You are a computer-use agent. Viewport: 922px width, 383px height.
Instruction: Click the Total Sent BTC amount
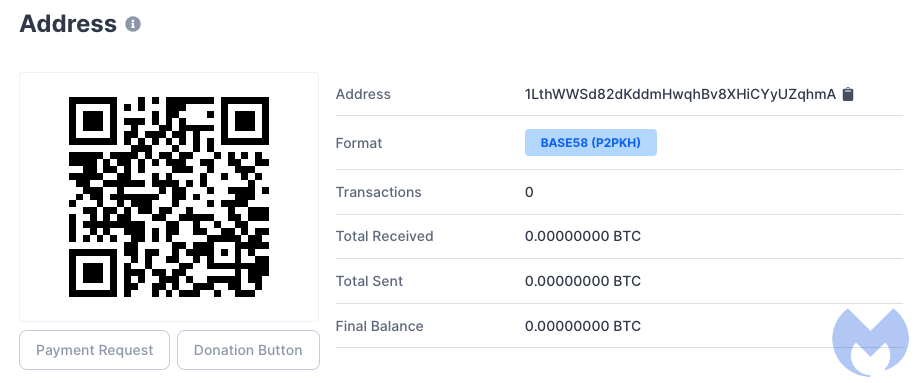tap(583, 281)
